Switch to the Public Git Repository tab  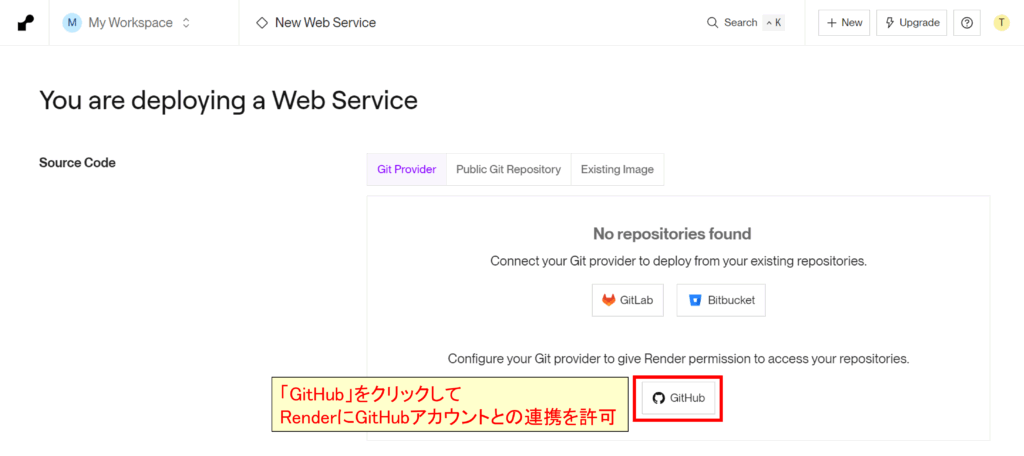pyautogui.click(x=509, y=170)
